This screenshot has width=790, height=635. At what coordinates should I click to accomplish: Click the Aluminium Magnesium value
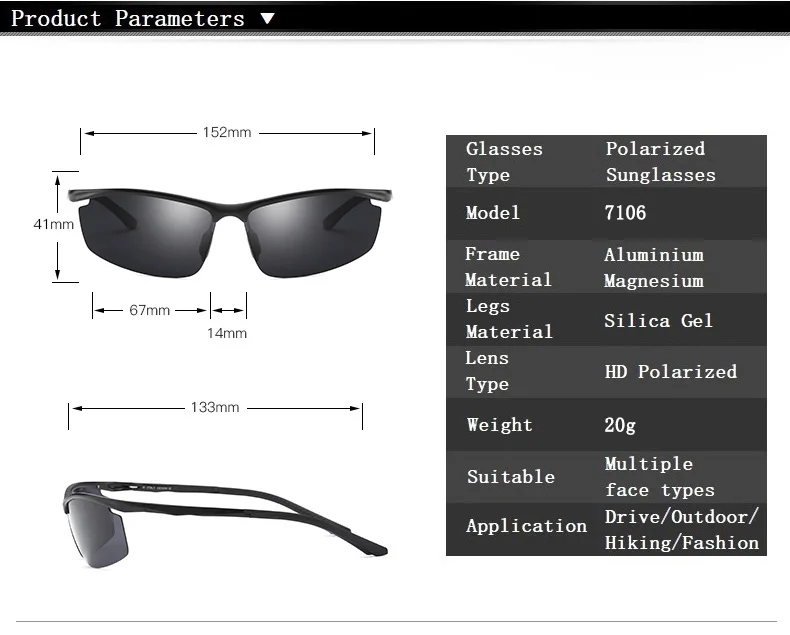click(x=654, y=268)
